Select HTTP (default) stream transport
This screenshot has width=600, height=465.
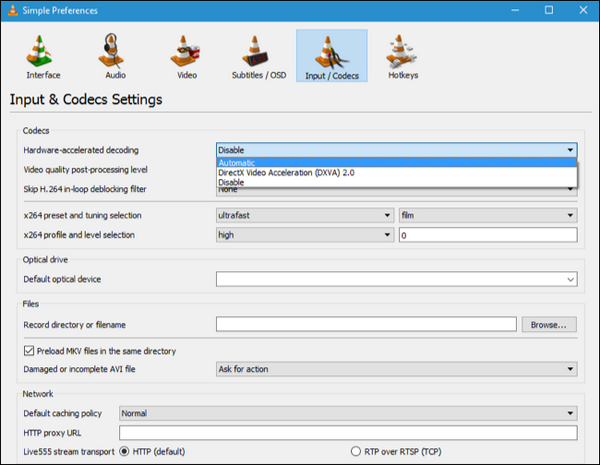pyautogui.click(x=125, y=452)
